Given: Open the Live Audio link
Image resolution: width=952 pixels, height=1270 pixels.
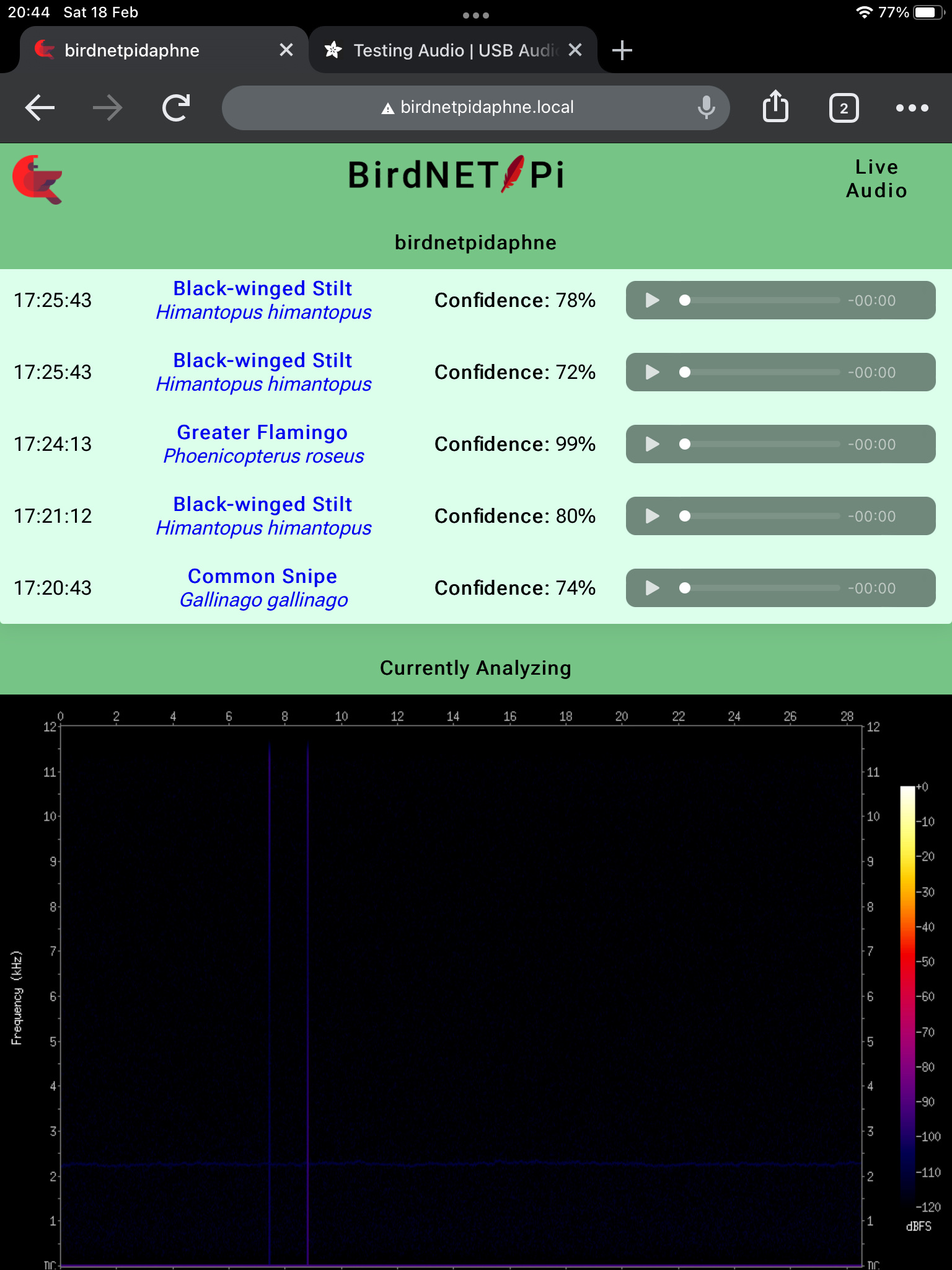Looking at the screenshot, I should coord(876,179).
